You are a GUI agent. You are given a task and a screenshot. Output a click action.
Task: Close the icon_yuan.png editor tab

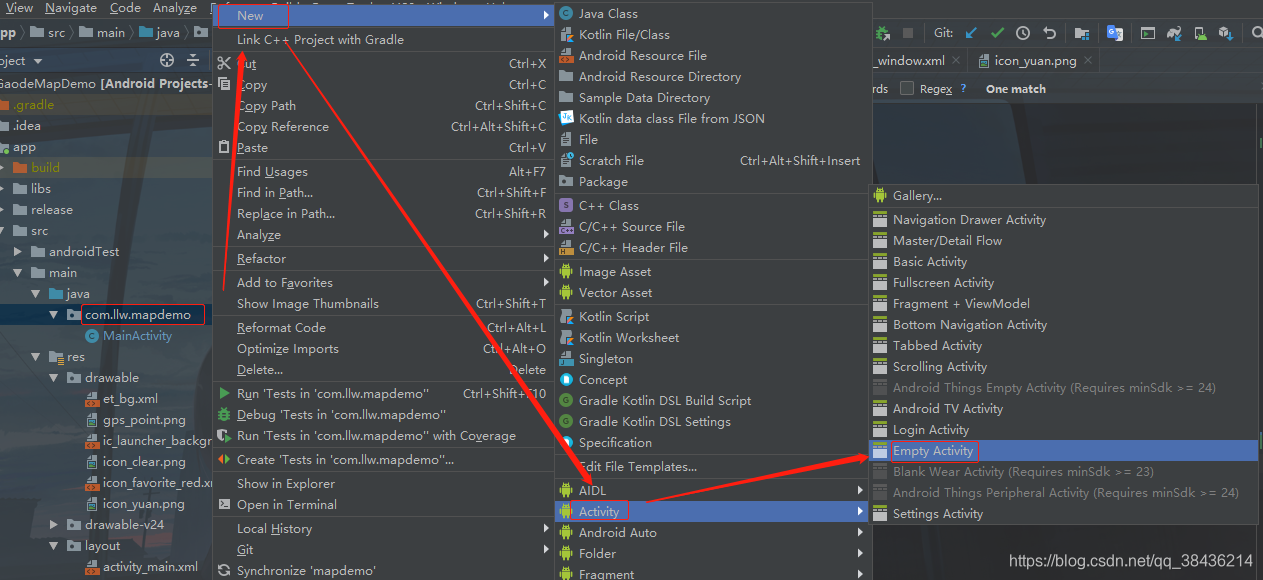click(x=1090, y=61)
